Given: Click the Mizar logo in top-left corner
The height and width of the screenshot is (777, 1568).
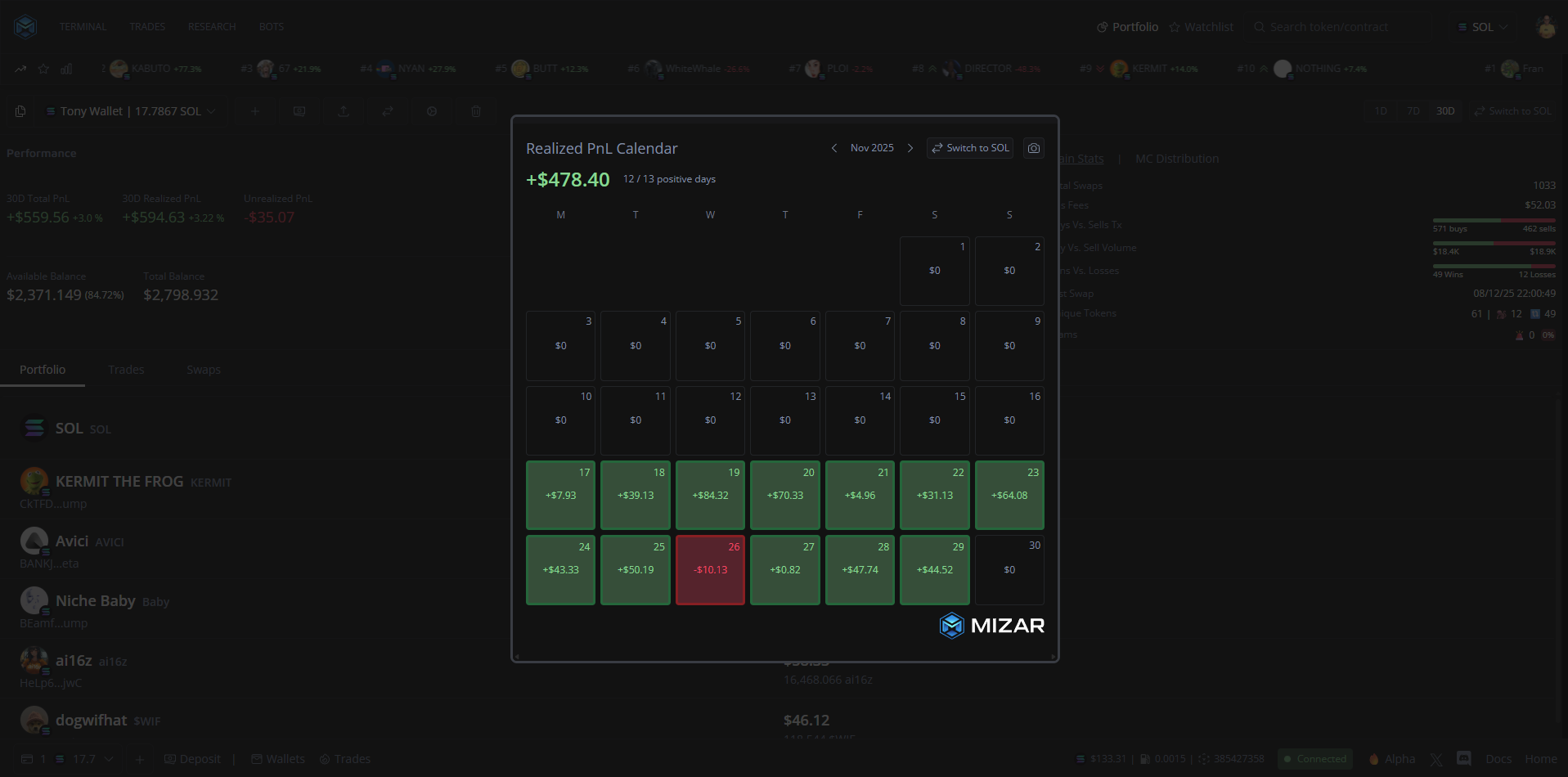Looking at the screenshot, I should coord(25,27).
